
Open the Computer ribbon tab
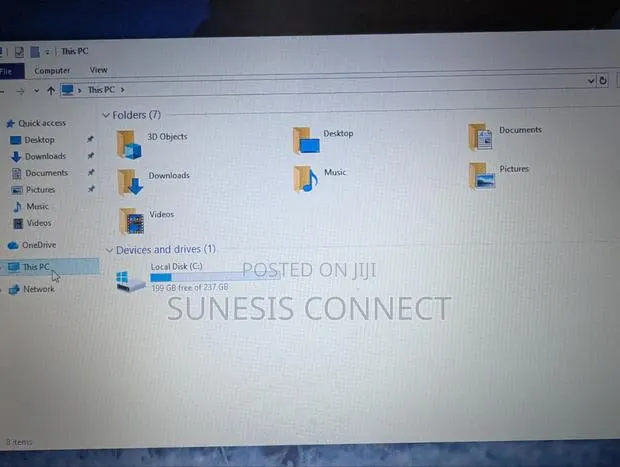[52, 71]
